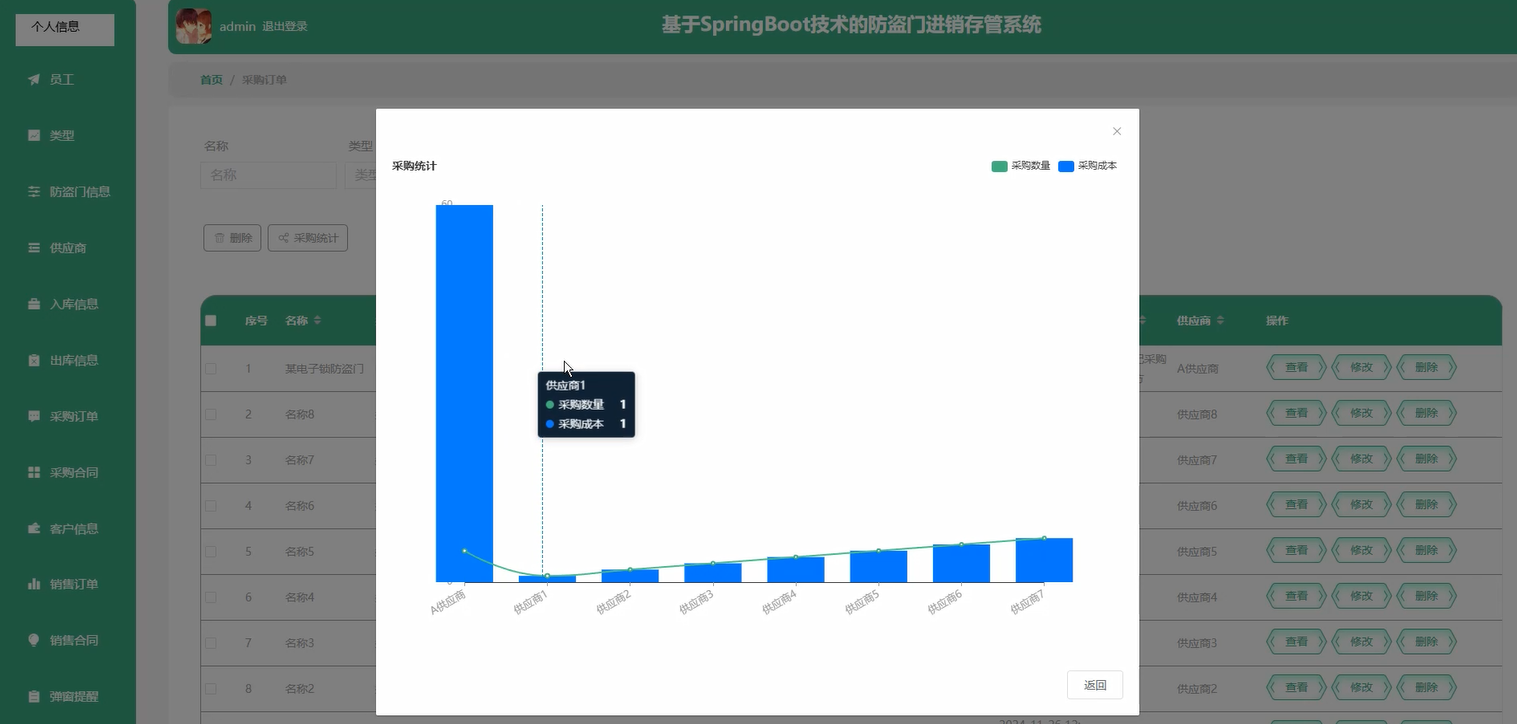Click 删除 for A供应商 row
1517x724 pixels.
coord(1426,367)
